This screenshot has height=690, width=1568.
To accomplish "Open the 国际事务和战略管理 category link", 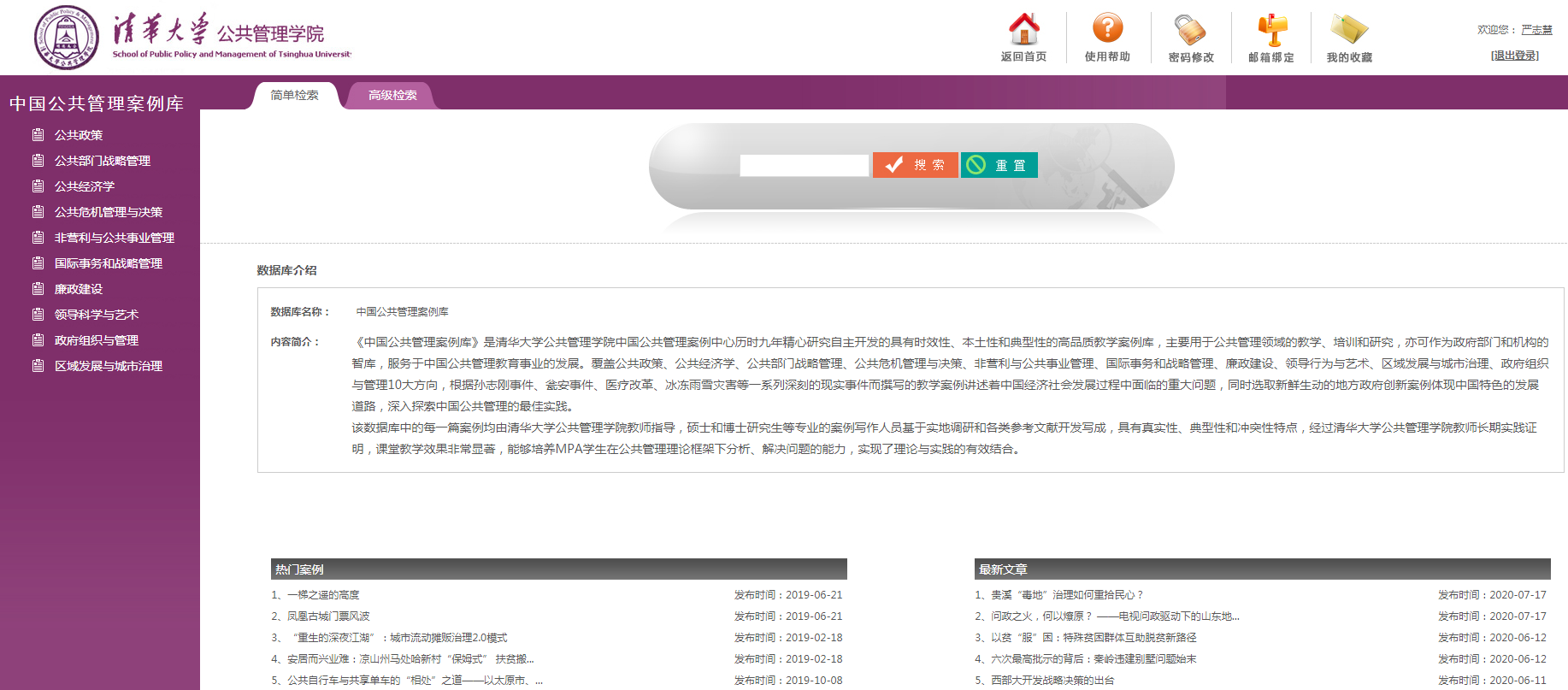I will click(109, 263).
